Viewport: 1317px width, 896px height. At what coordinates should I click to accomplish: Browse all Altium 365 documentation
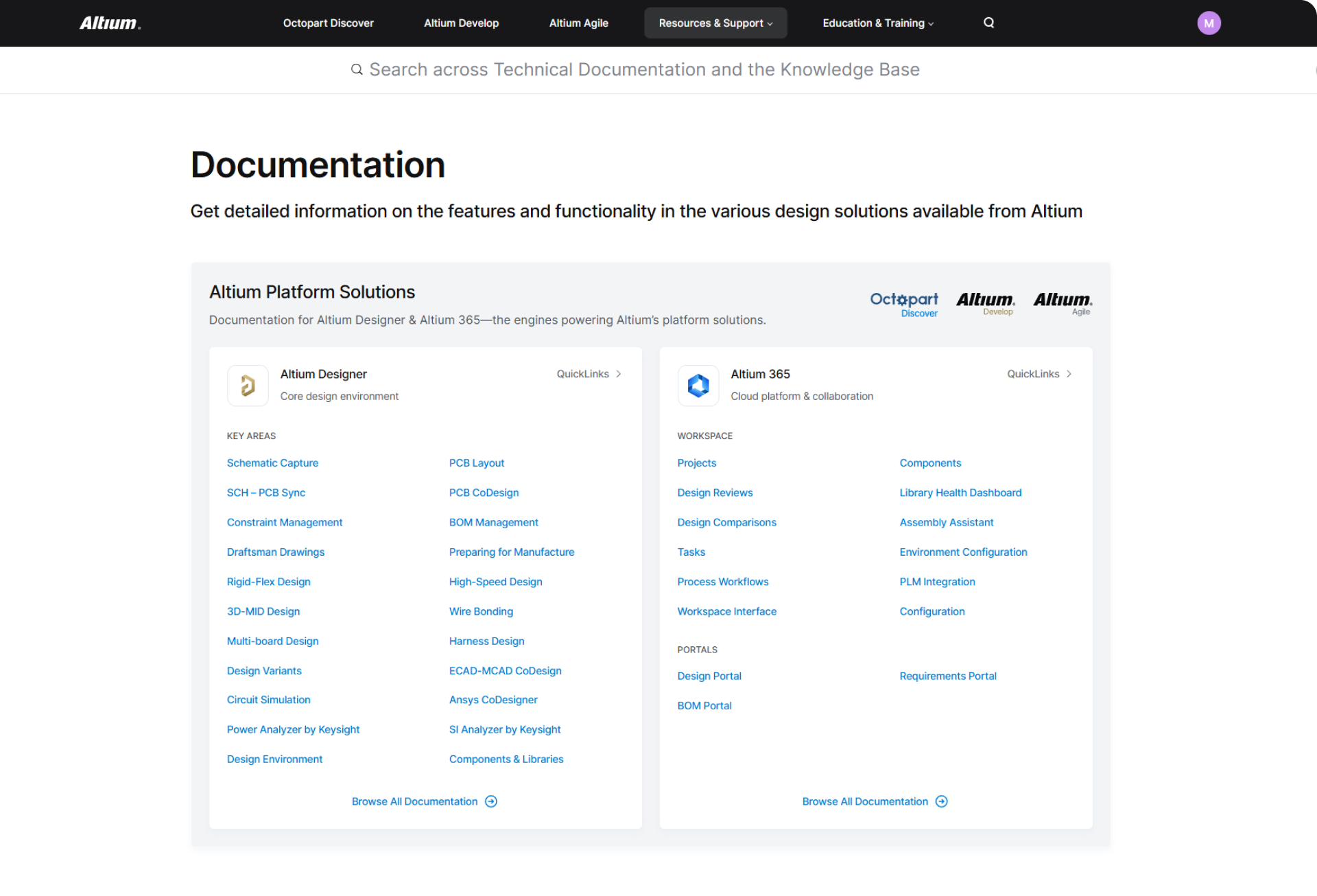click(875, 801)
